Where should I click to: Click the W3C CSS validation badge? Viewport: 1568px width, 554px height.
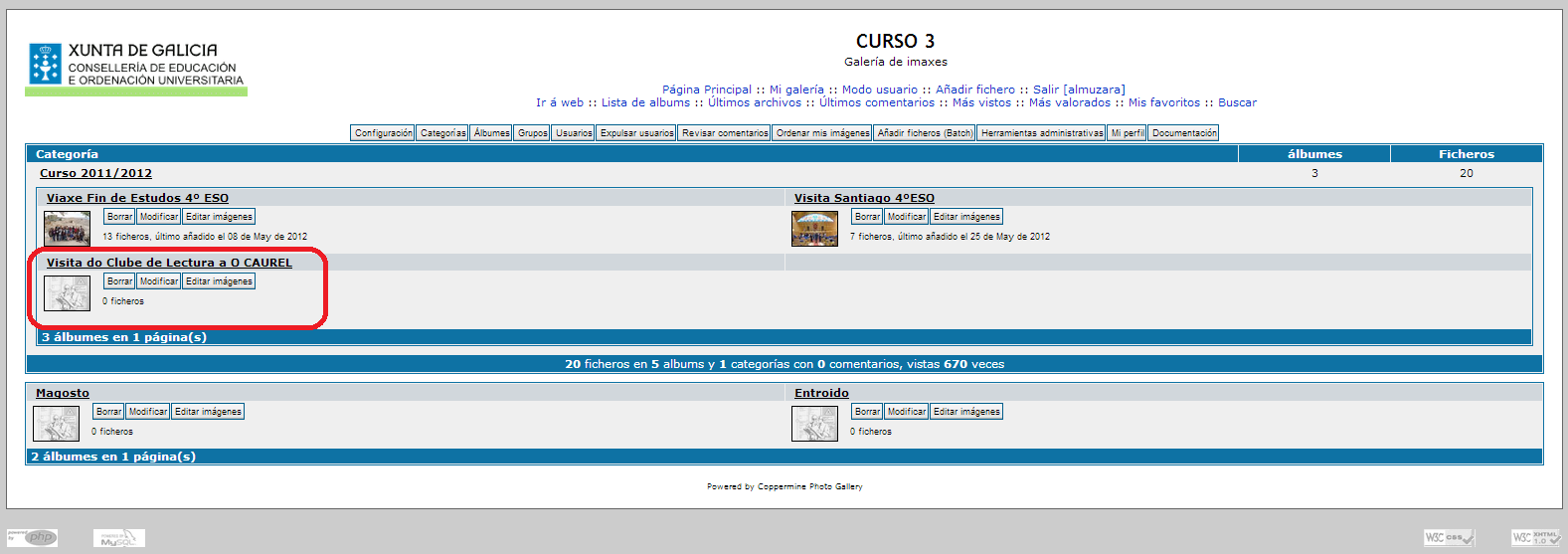pos(1448,538)
